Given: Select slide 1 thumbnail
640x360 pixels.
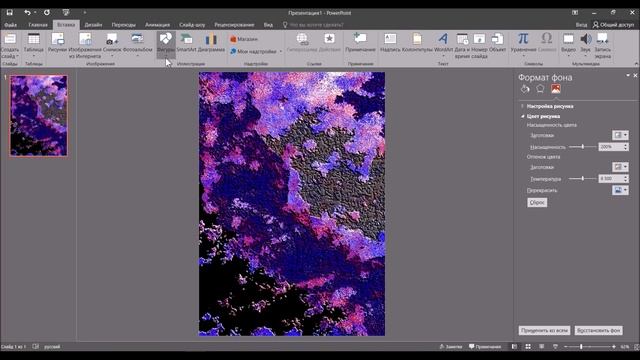Looking at the screenshot, I should click(39, 116).
